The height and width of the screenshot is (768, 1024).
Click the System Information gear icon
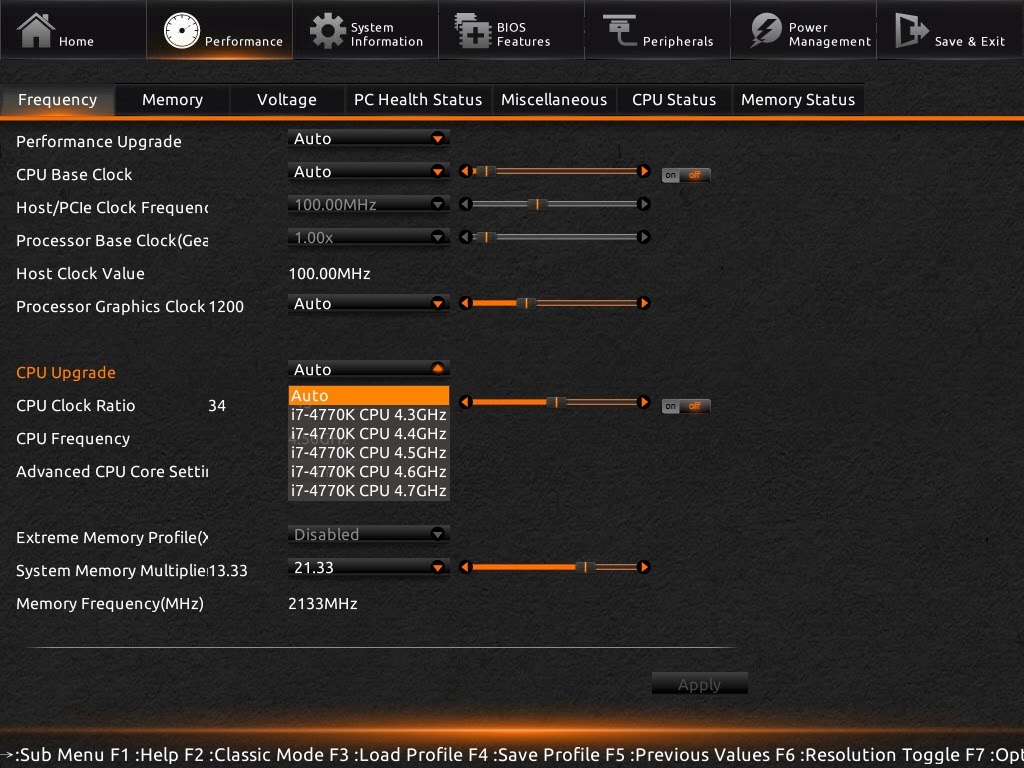tap(327, 31)
